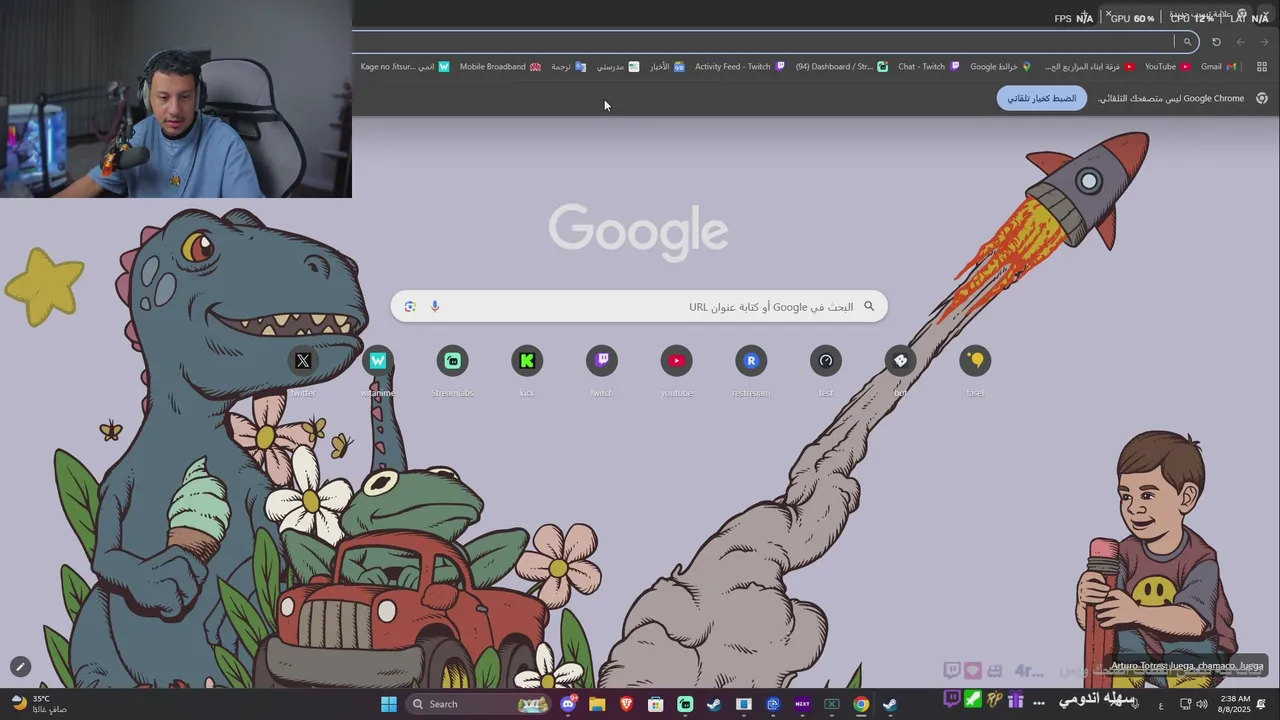The image size is (1280, 720).
Task: Launch Brave browser from the taskbar
Action: 627,704
